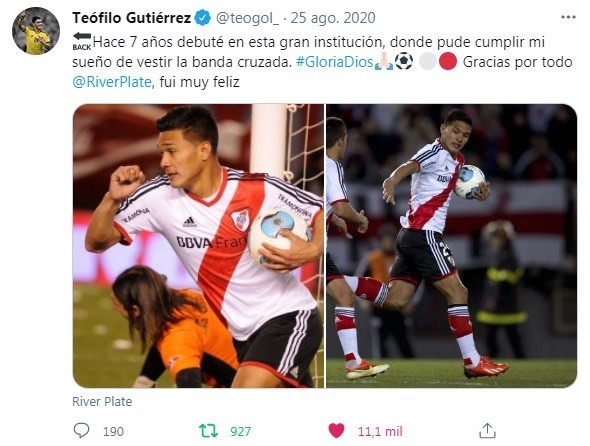Click the 25 ago. 2020 timestamp
590x446 pixels.
tap(333, 18)
